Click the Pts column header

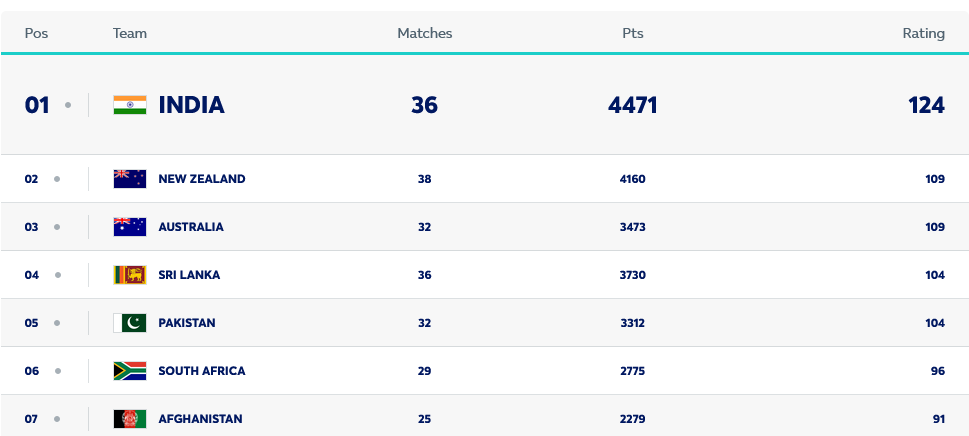(x=632, y=33)
